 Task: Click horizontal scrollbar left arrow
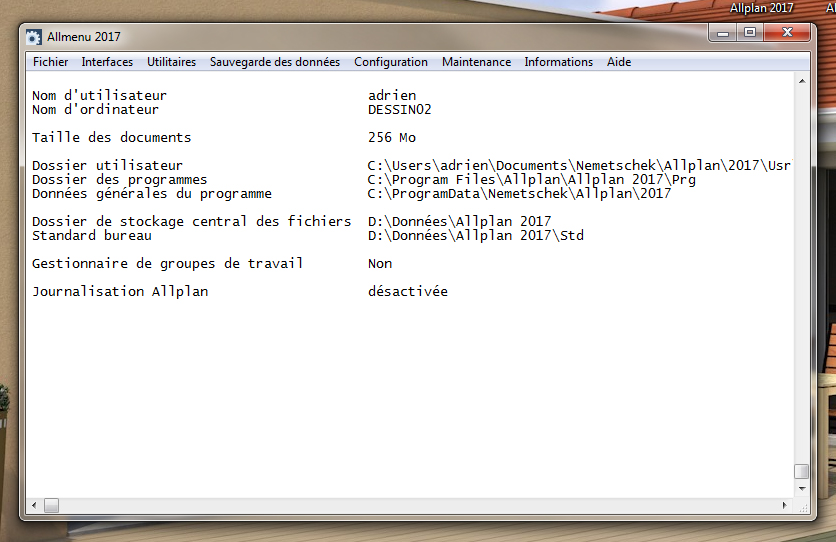click(34, 505)
